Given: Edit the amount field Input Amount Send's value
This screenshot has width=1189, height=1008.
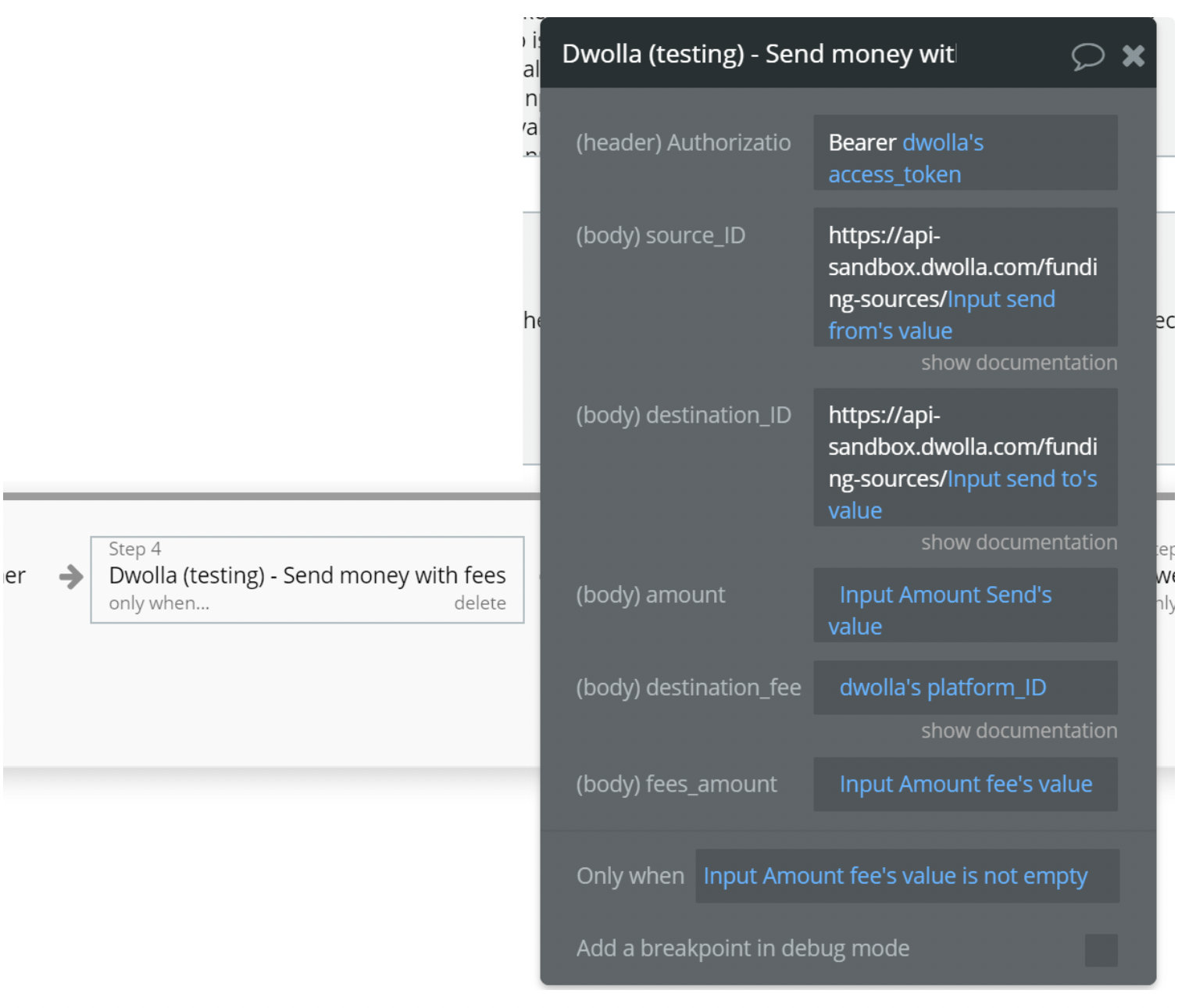Looking at the screenshot, I should click(965, 605).
